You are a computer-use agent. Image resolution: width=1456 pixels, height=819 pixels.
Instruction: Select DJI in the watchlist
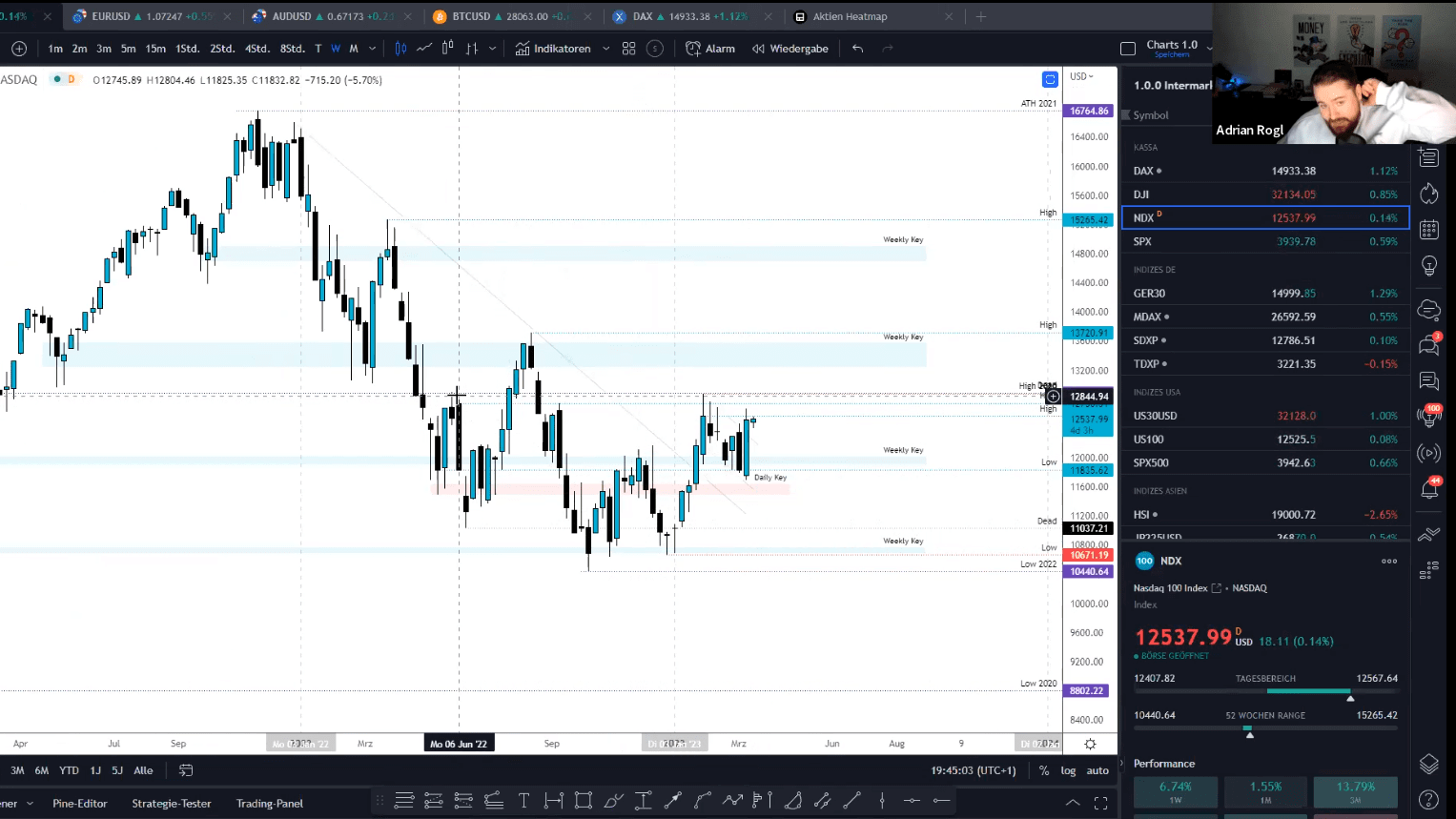click(1265, 195)
